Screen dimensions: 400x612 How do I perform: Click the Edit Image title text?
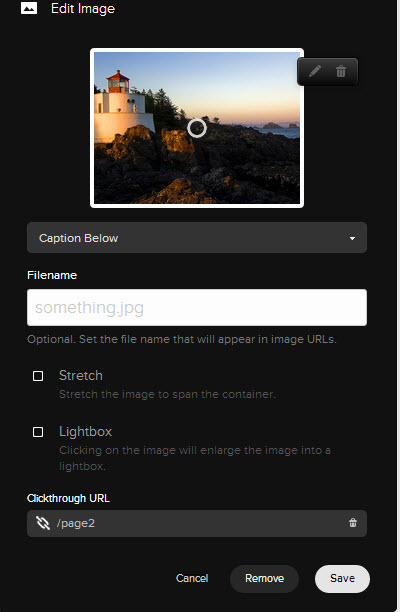coord(83,9)
